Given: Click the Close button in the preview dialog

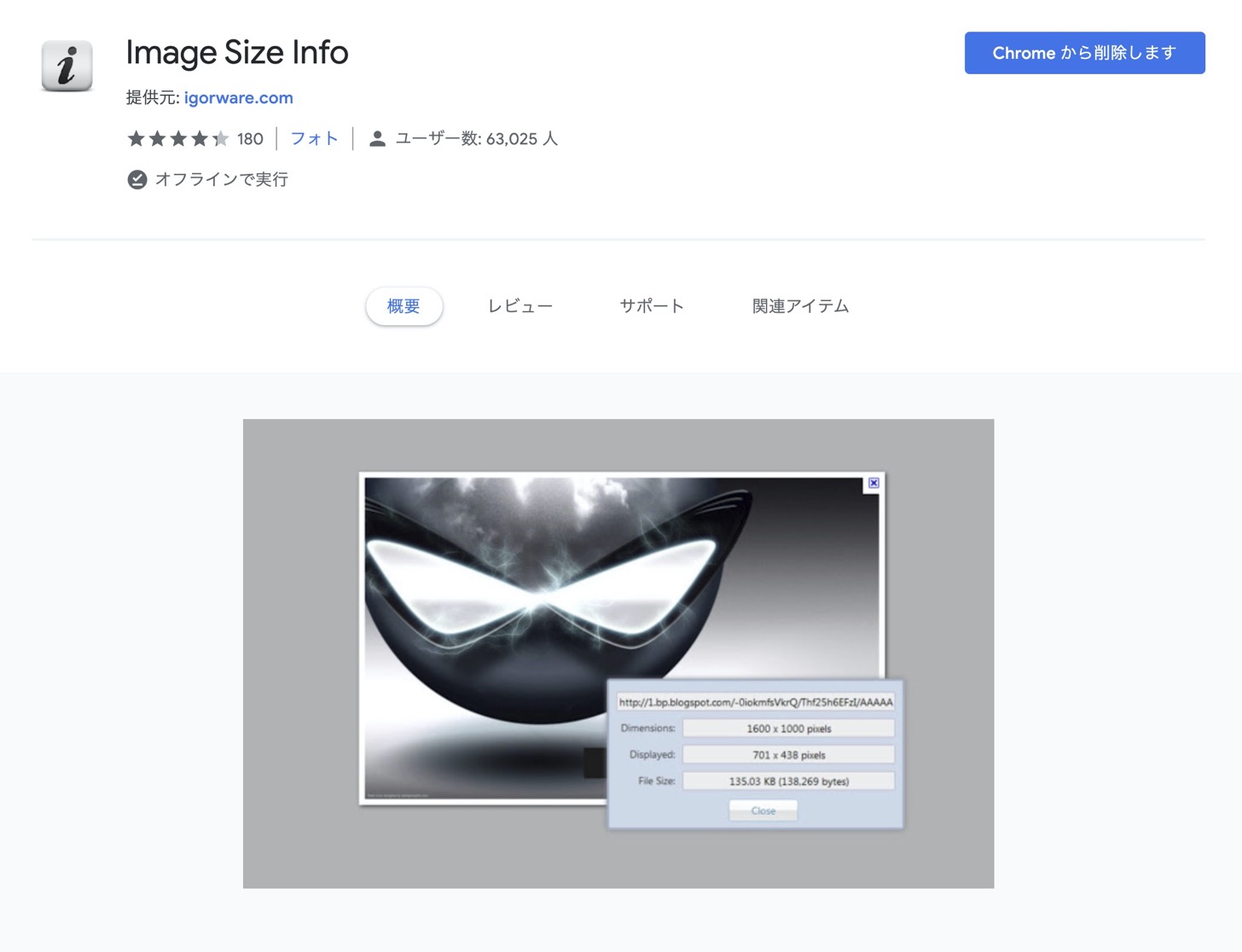Looking at the screenshot, I should (x=763, y=810).
